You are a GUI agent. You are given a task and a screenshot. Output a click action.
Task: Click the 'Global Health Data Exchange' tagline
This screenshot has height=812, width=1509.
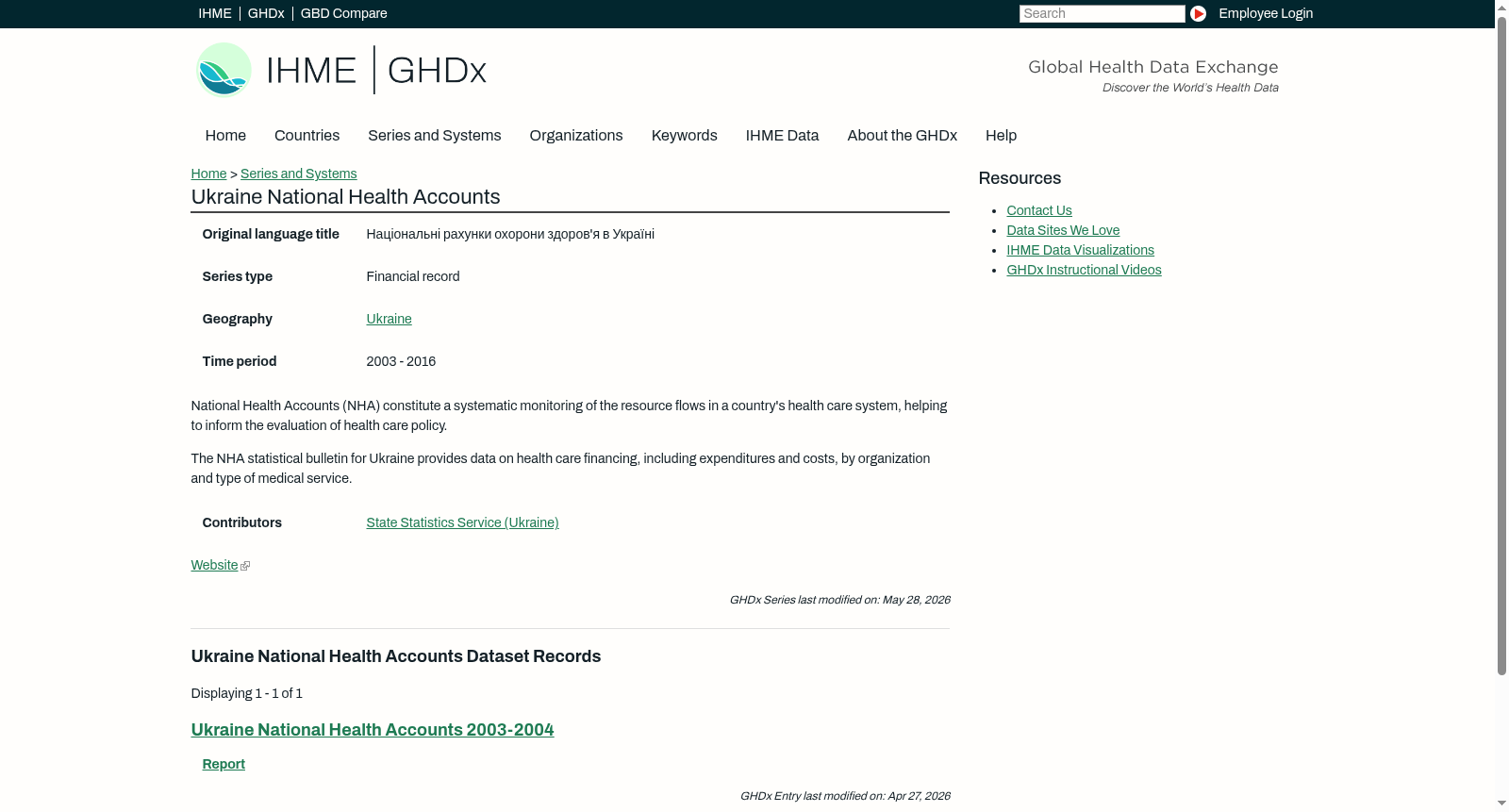pos(1152,67)
